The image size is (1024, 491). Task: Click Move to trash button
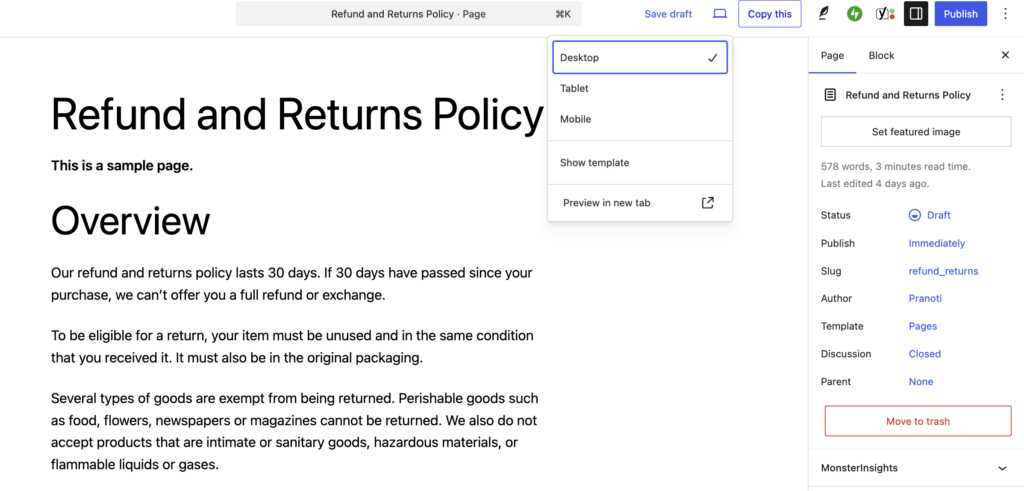[x=918, y=421]
